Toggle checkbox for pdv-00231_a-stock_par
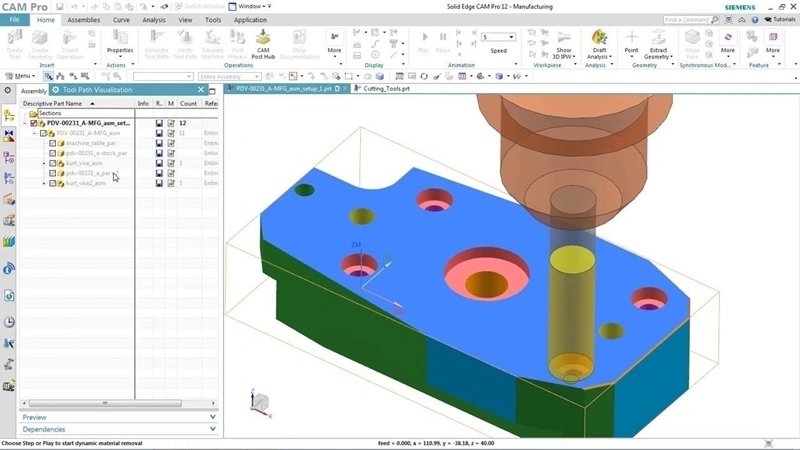The height and width of the screenshot is (450, 800). pos(53,153)
